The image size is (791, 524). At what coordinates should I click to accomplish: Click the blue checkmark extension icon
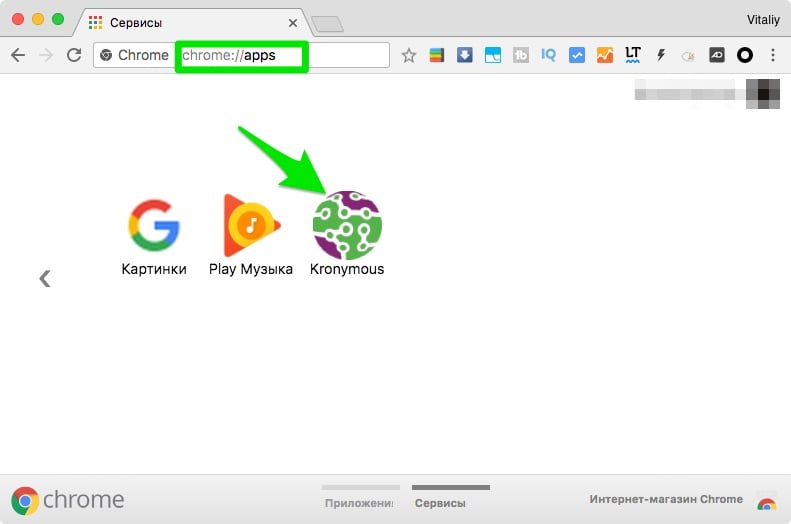[576, 56]
